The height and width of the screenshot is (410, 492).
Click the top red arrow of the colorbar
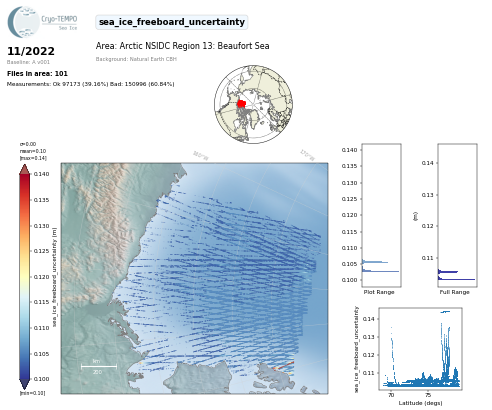point(25,169)
